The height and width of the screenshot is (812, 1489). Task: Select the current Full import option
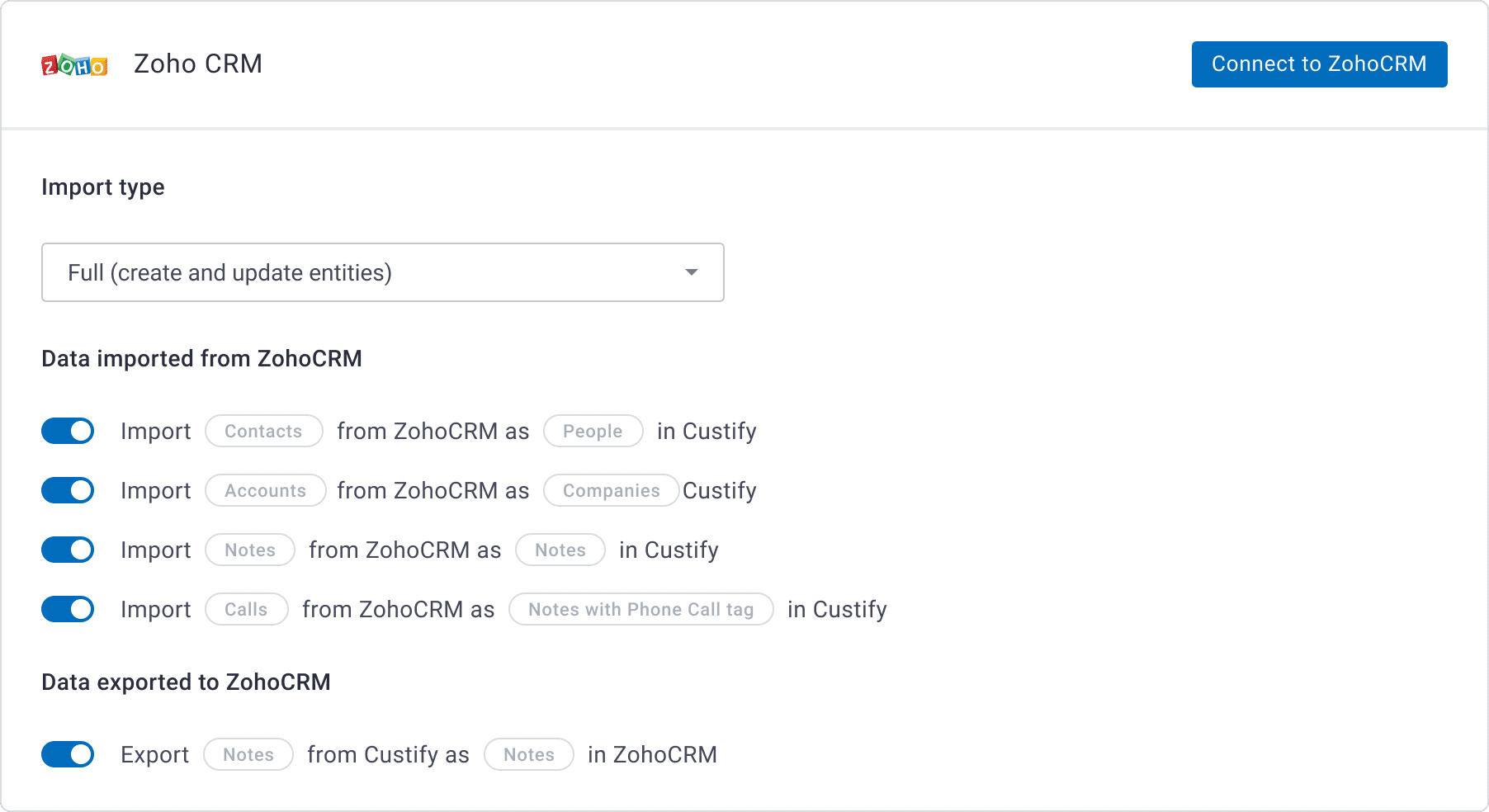231,272
